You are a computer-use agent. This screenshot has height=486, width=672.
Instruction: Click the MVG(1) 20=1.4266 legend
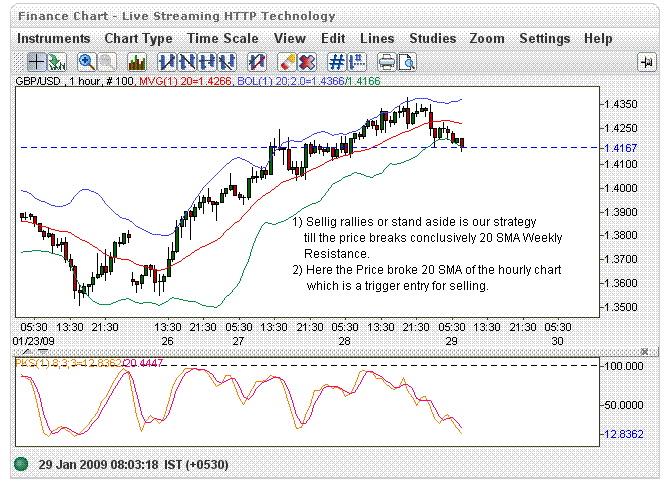pos(185,81)
